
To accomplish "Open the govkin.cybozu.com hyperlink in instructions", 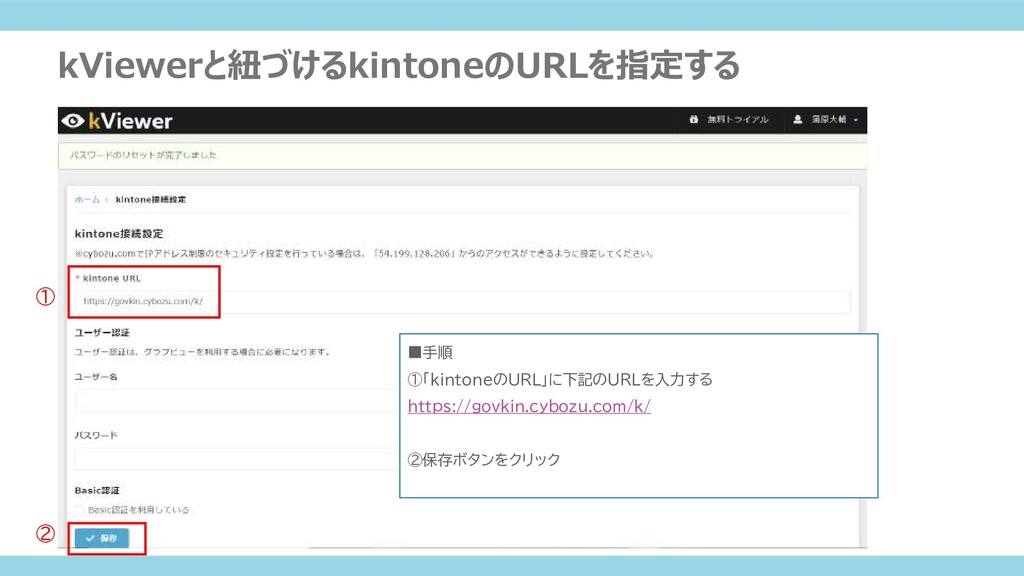I will click(529, 406).
